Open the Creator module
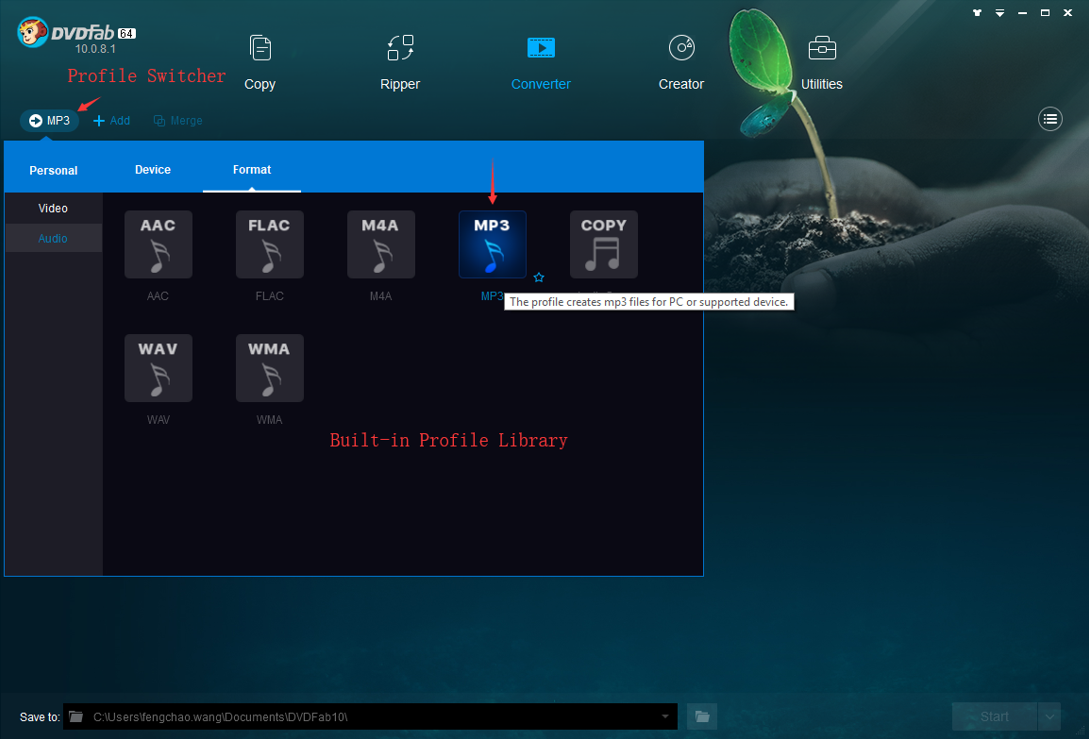The image size is (1089, 739). coord(681,63)
